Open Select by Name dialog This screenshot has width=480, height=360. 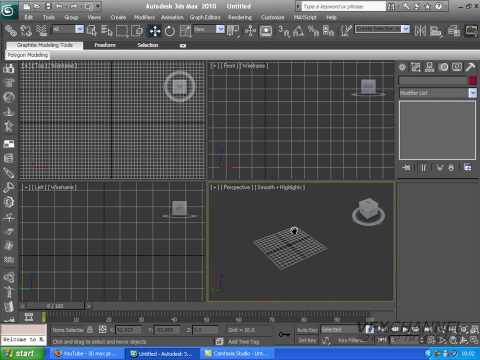click(x=107, y=31)
